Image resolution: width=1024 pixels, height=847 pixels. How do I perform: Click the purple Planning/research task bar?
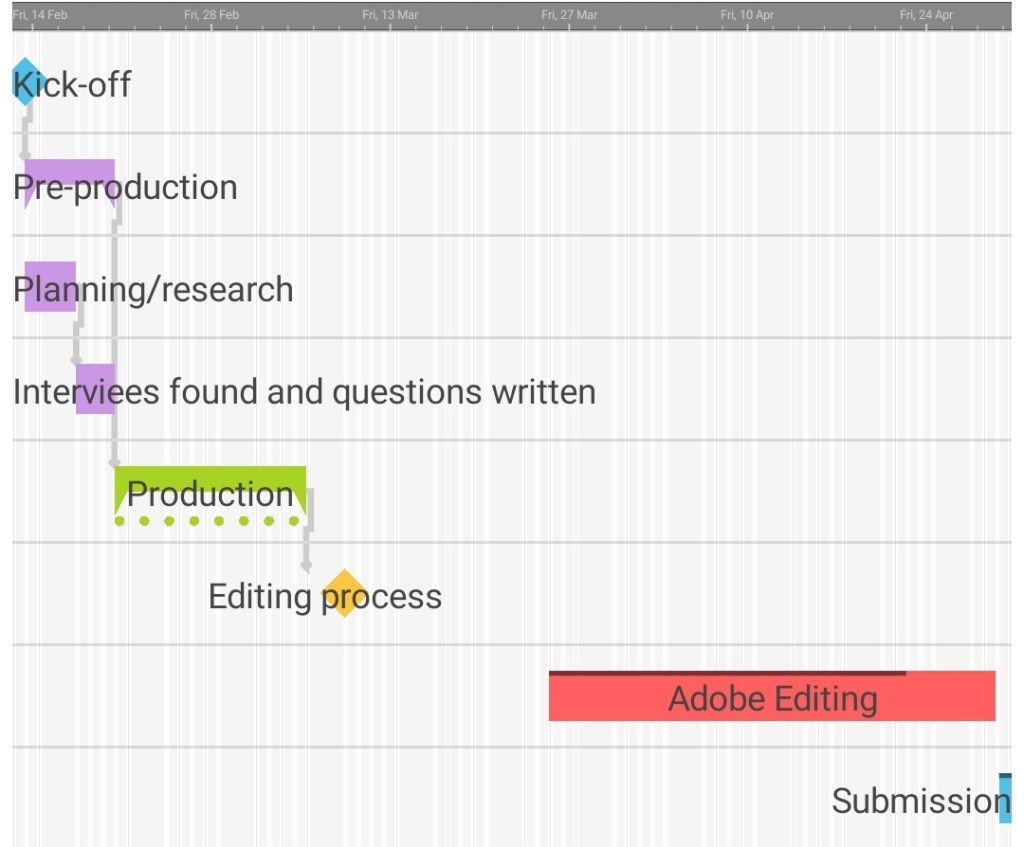50,286
